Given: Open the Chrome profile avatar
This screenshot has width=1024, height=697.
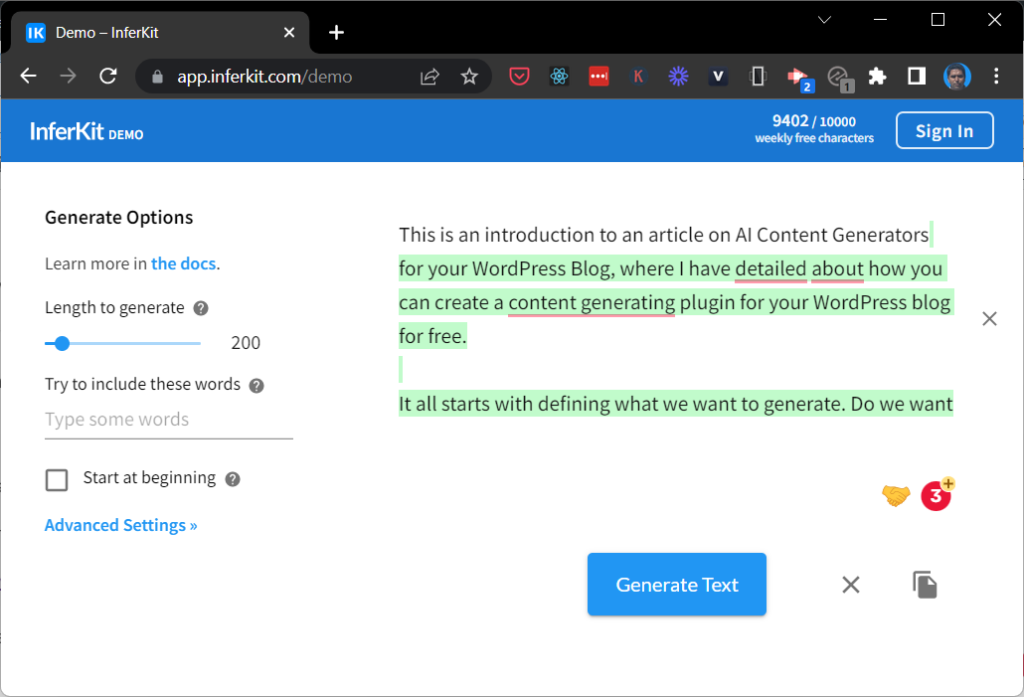Looking at the screenshot, I should click(x=957, y=76).
